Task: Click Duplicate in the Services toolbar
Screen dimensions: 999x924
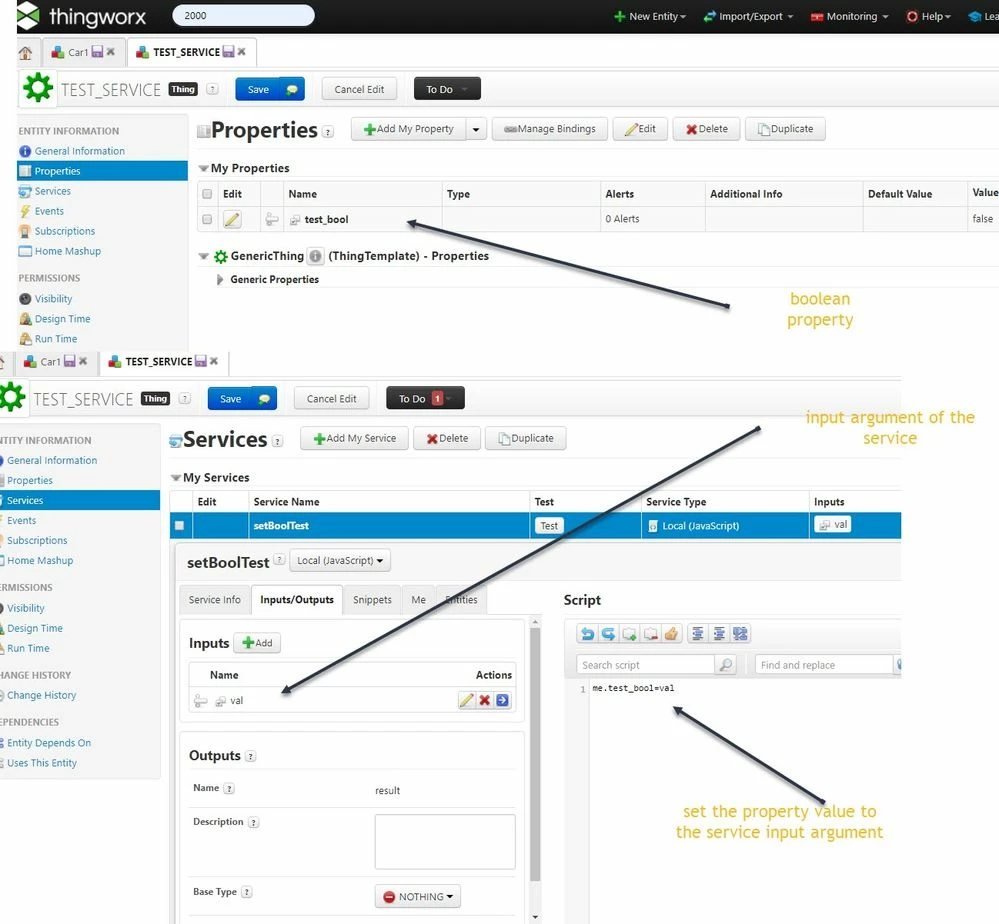Action: coord(526,438)
